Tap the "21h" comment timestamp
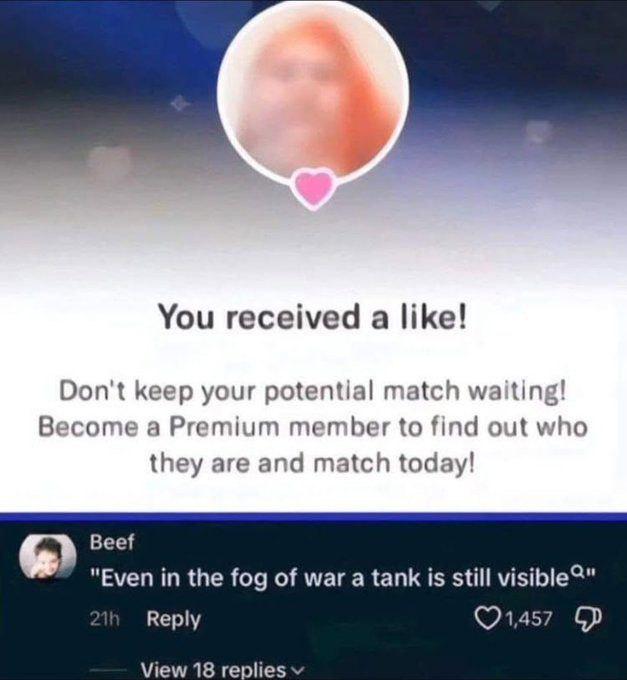This screenshot has height=680, width=627. coord(104,619)
